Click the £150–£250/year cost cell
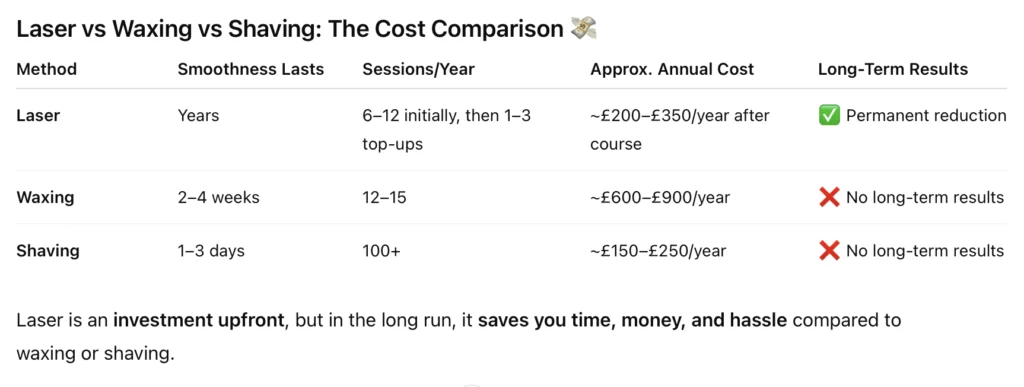 pos(658,251)
